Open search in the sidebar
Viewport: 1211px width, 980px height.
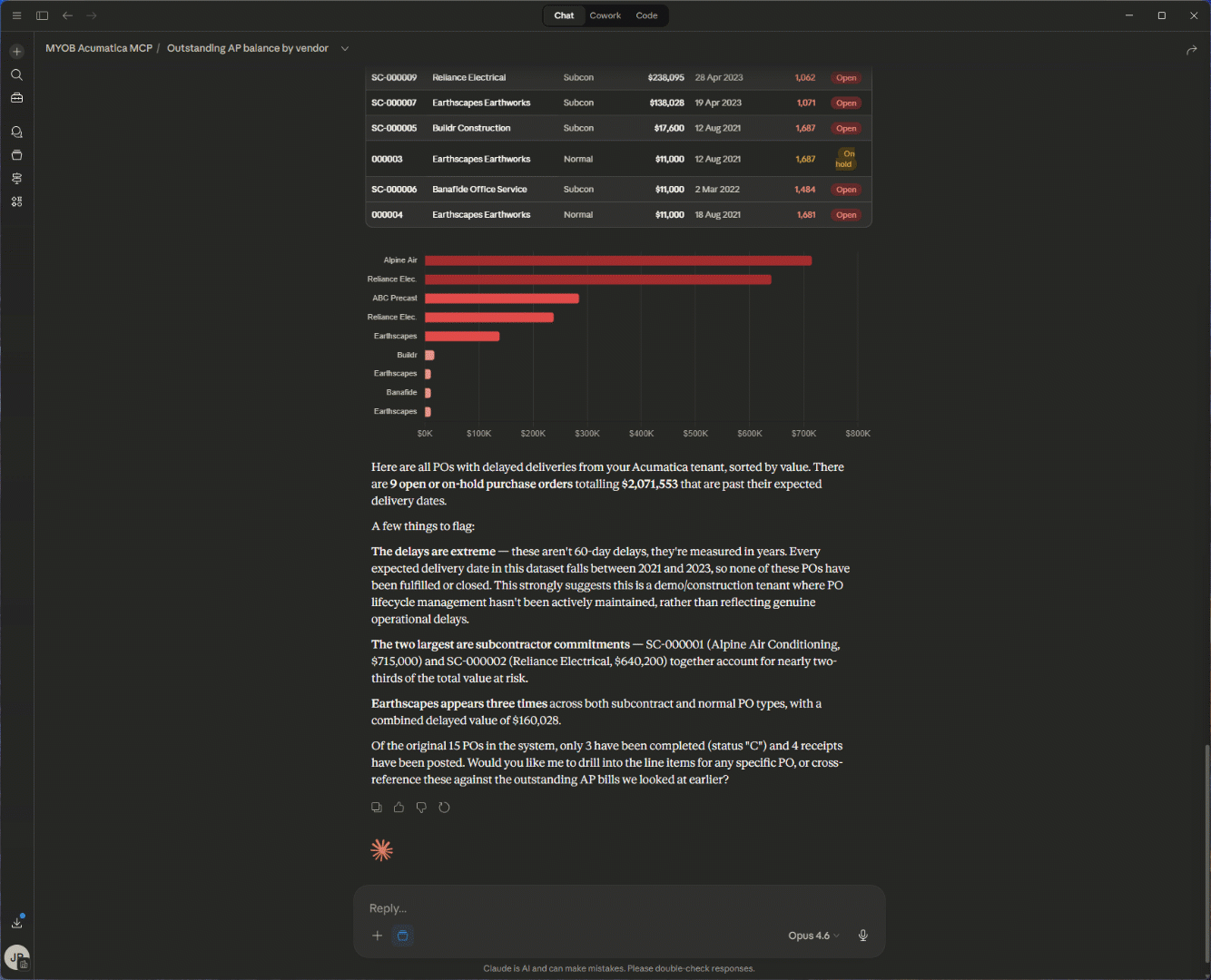pos(16,74)
